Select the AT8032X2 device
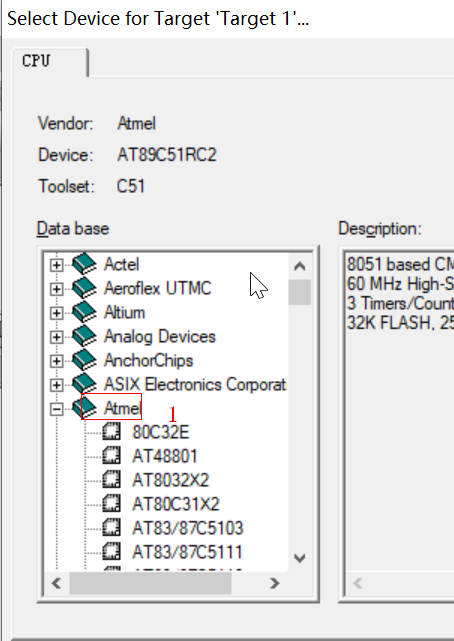This screenshot has width=454, height=641. [170, 480]
